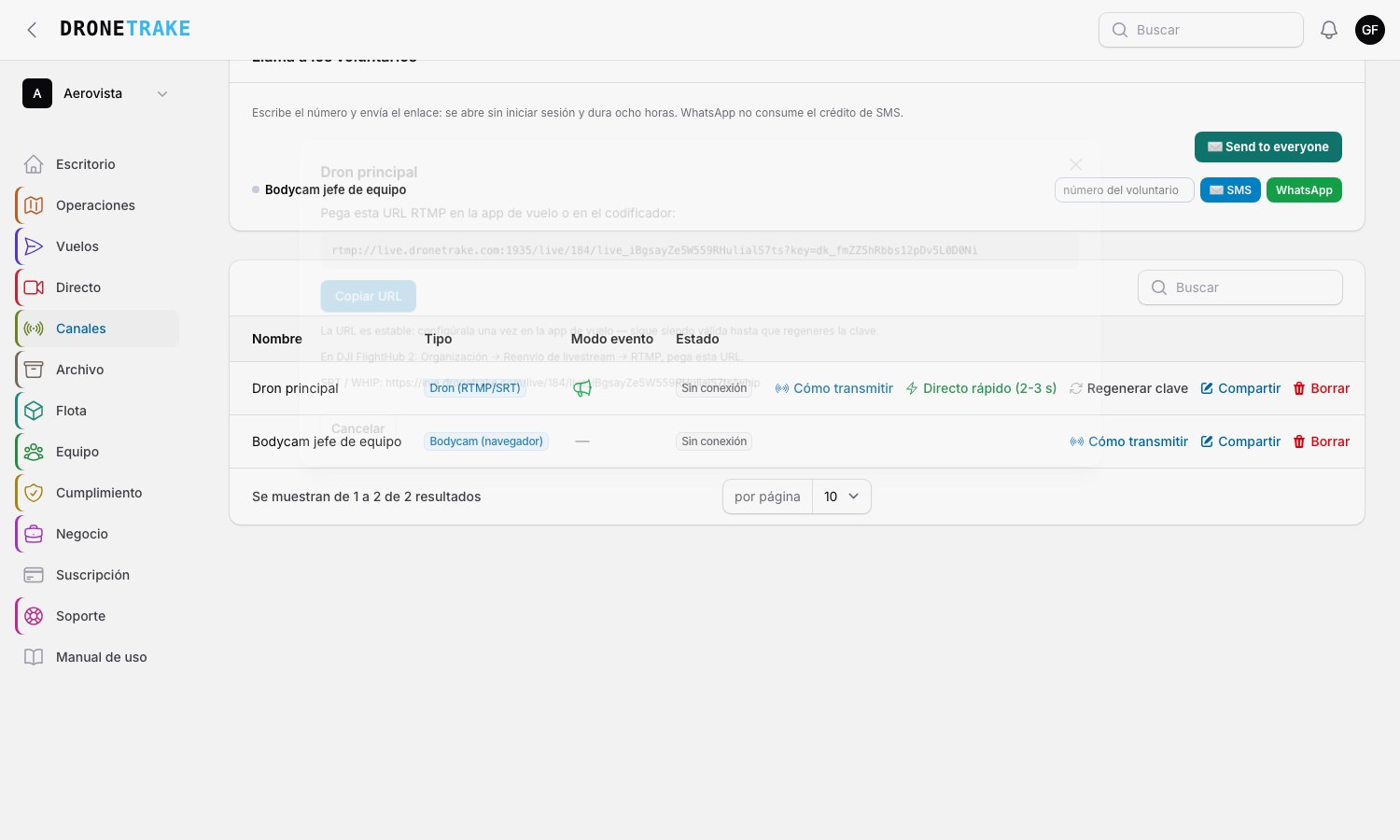1400x840 pixels.
Task: Toggle event mode megaphone for Dron principal
Action: tap(582, 388)
